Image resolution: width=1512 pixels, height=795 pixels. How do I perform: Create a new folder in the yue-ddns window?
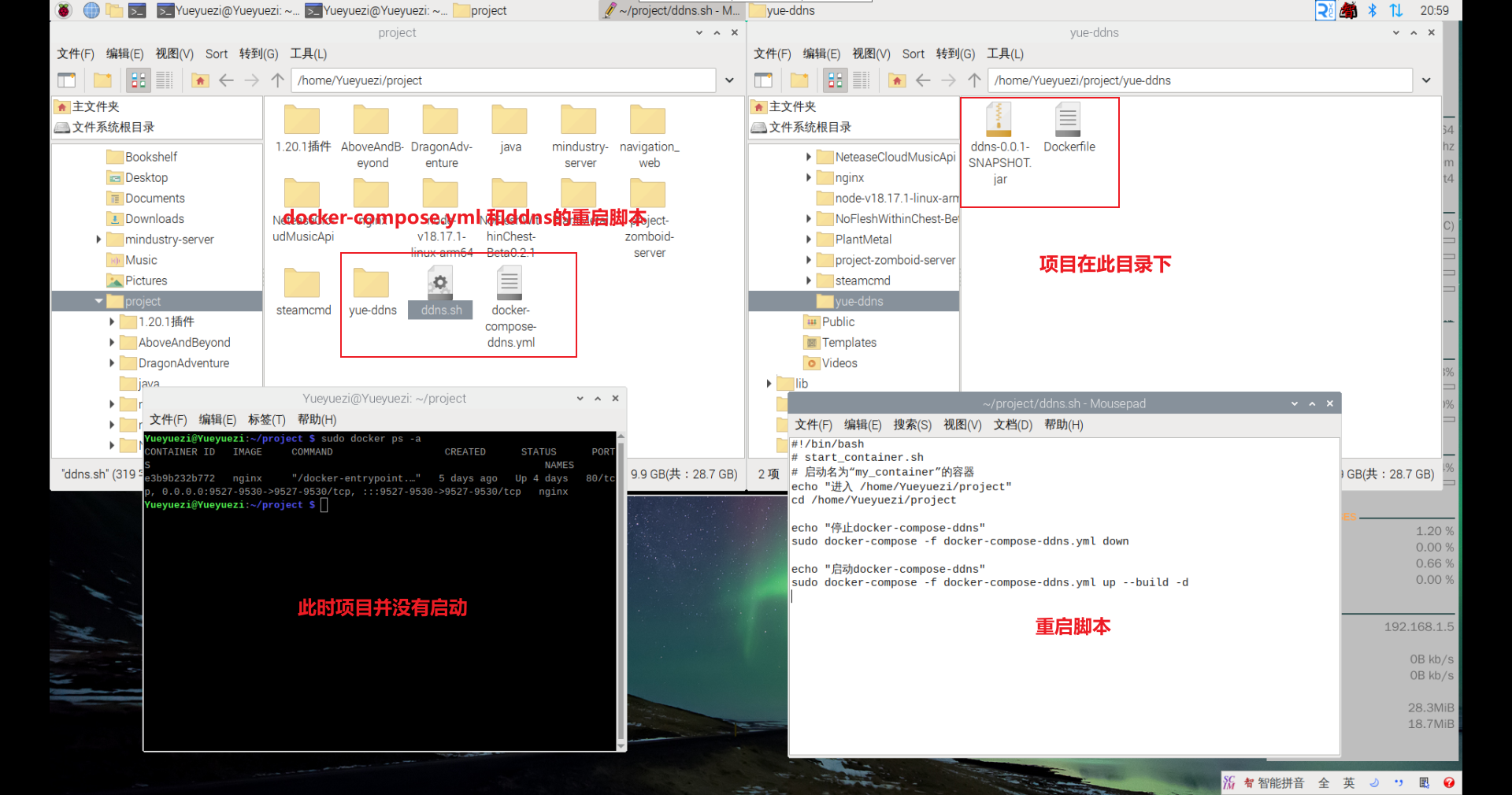799,80
